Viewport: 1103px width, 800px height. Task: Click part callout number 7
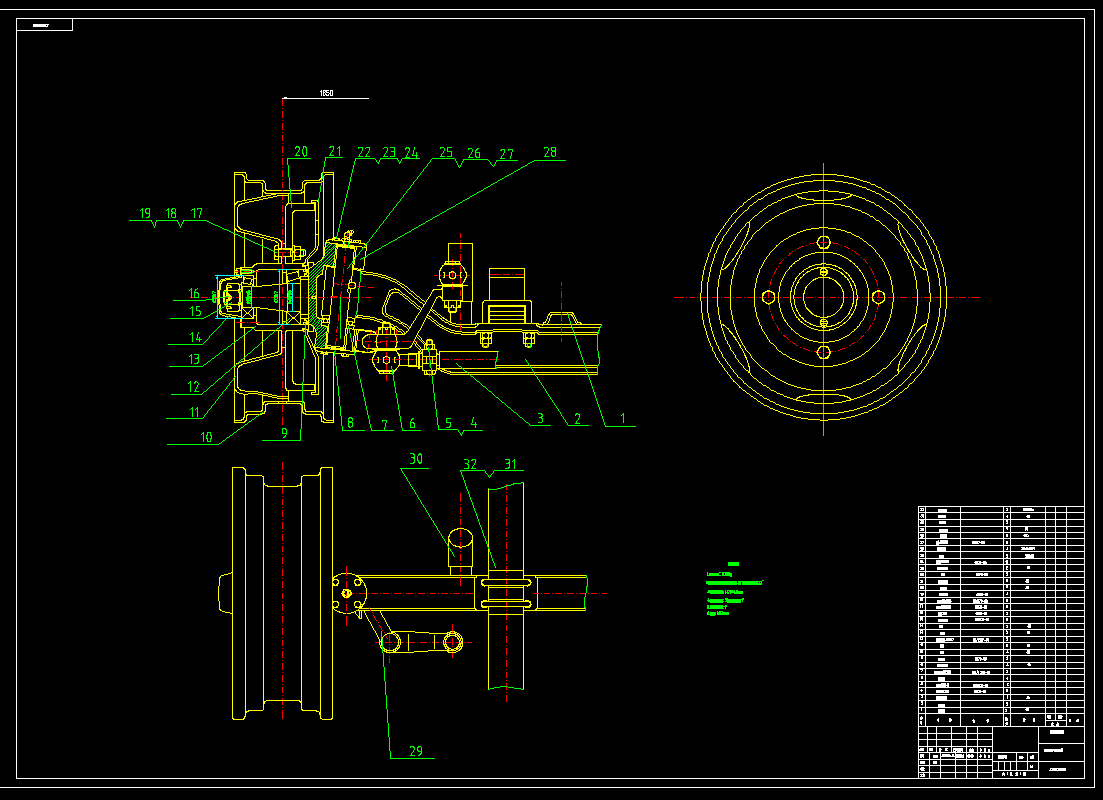(x=385, y=424)
